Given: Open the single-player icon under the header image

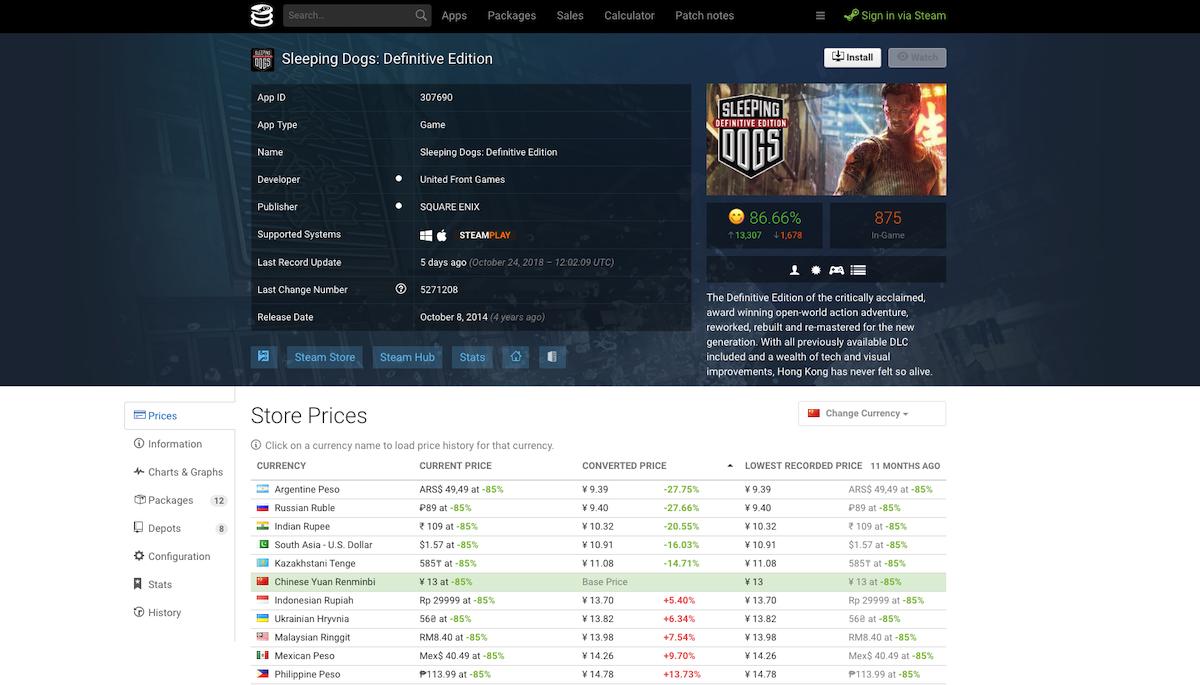Looking at the screenshot, I should (794, 270).
